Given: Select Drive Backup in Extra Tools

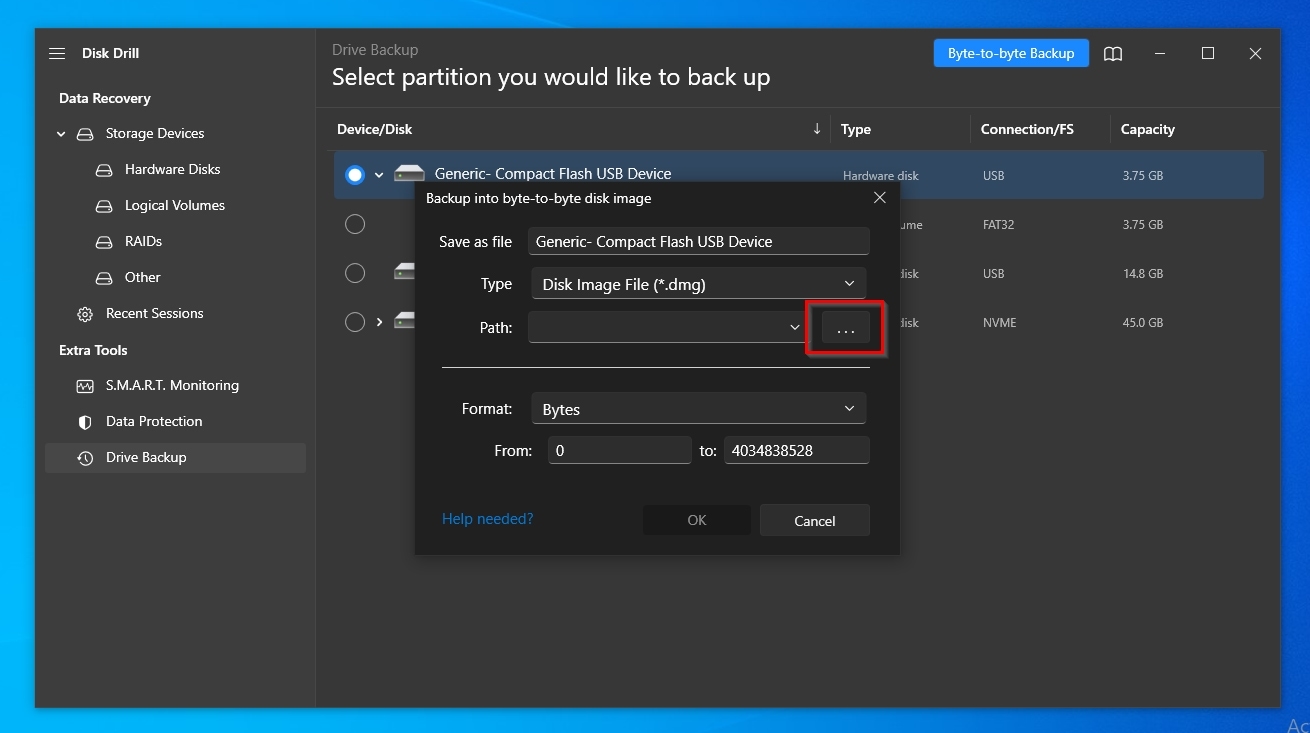Looking at the screenshot, I should (x=175, y=458).
